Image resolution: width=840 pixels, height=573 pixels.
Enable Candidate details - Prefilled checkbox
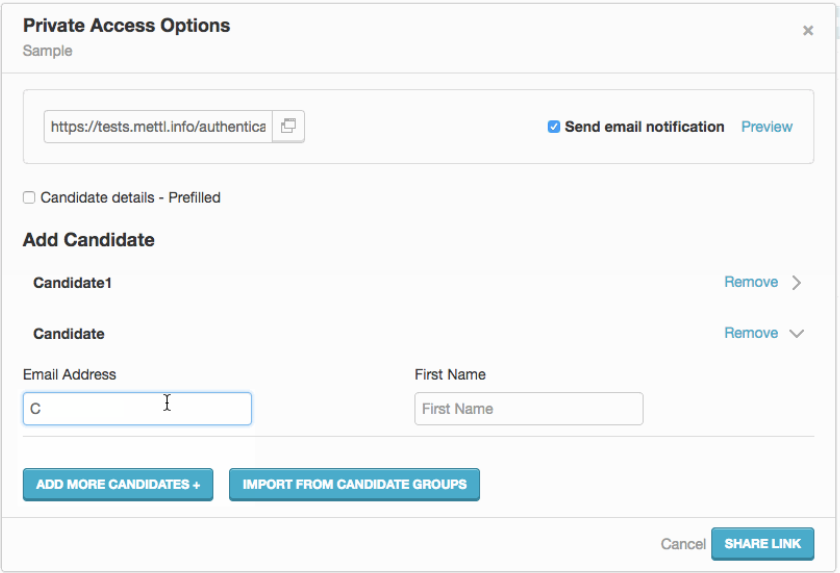pyautogui.click(x=29, y=198)
